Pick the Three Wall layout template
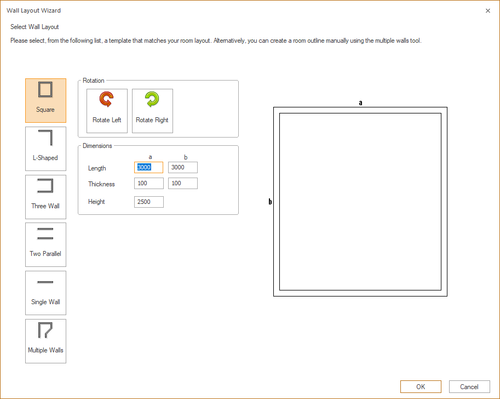This screenshot has height=399, width=500. [x=46, y=197]
